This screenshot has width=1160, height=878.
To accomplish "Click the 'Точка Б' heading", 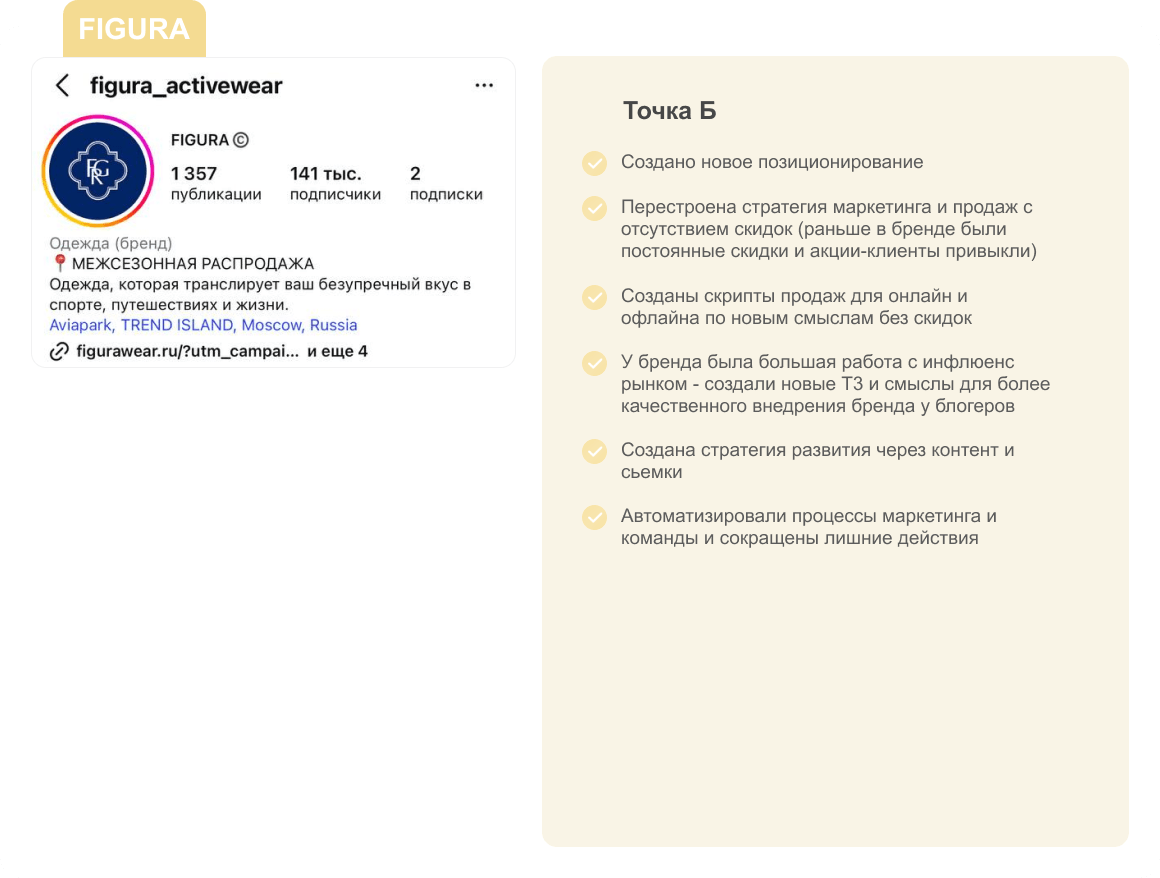I will [x=670, y=110].
